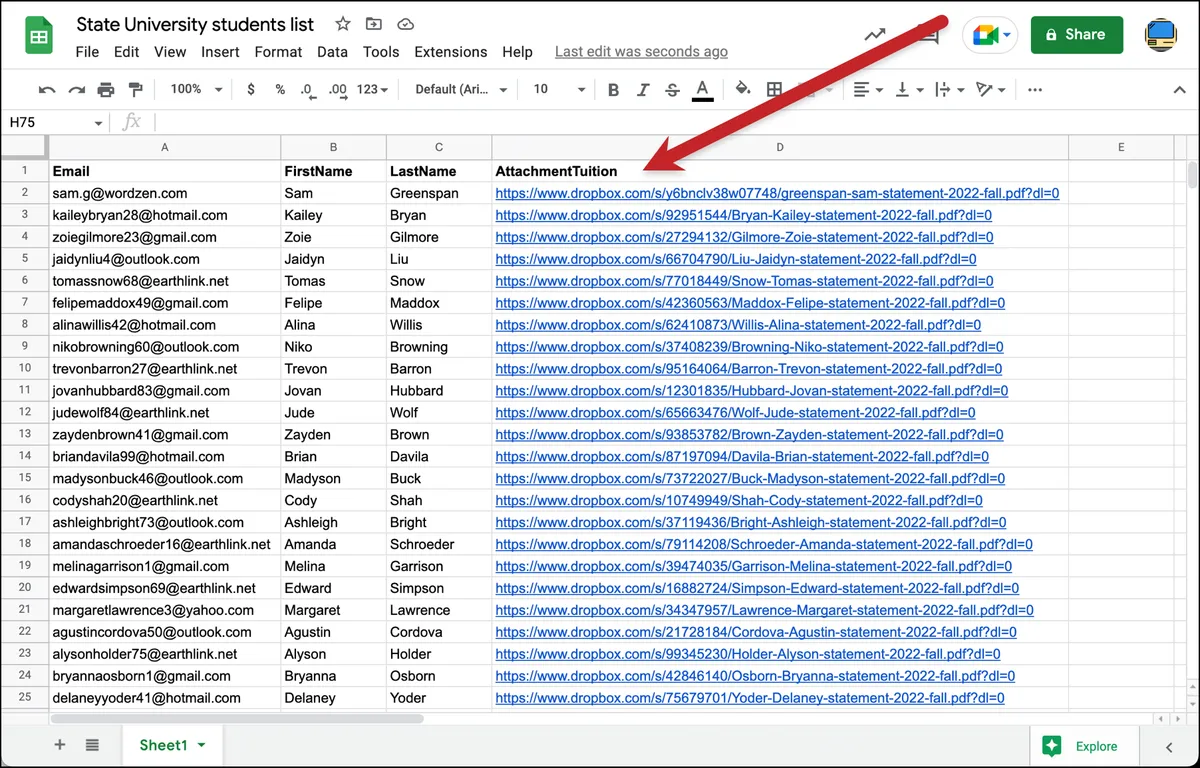Hide the menus with collapse chevron
The width and height of the screenshot is (1200, 768).
point(1179,89)
